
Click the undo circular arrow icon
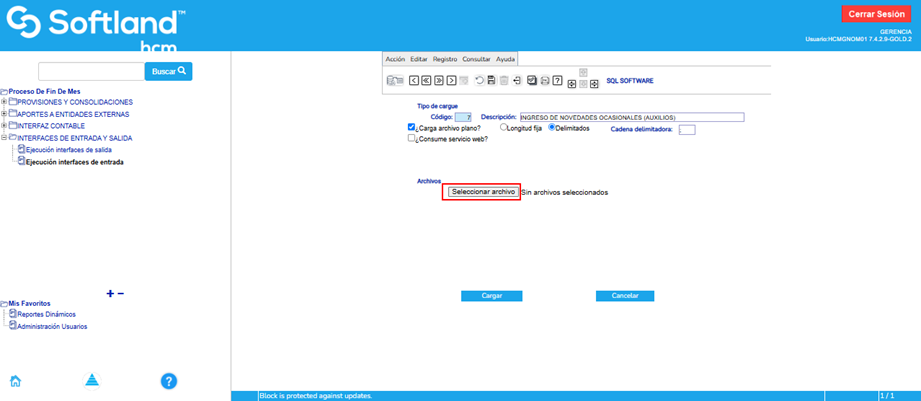(x=479, y=80)
